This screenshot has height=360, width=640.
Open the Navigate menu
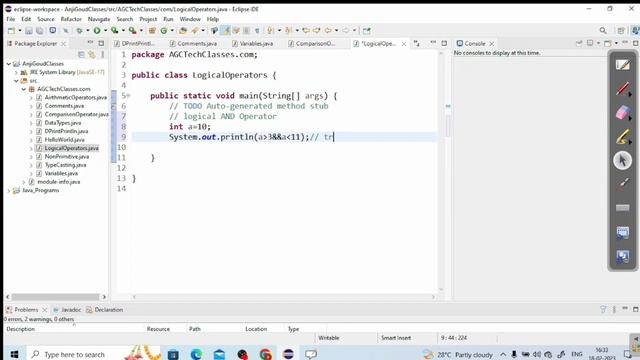[x=99, y=19]
